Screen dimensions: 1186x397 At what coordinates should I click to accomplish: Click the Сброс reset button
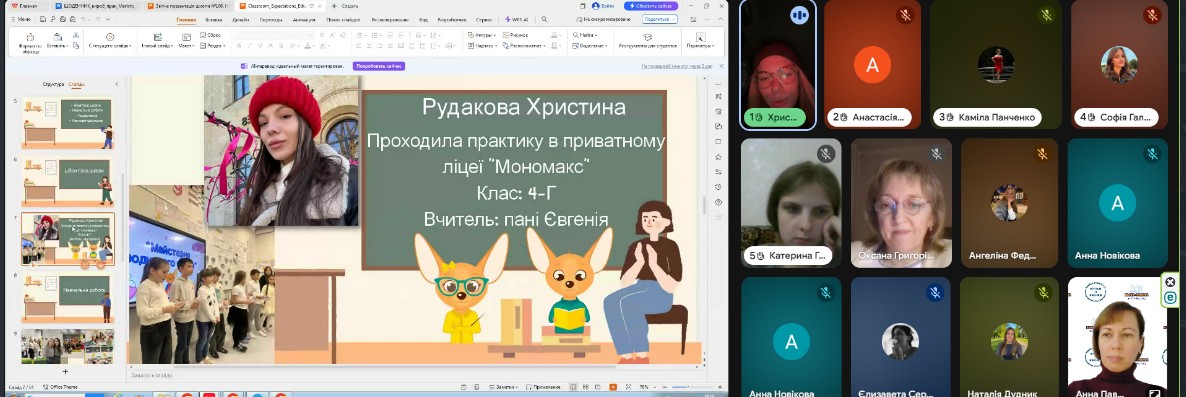210,35
